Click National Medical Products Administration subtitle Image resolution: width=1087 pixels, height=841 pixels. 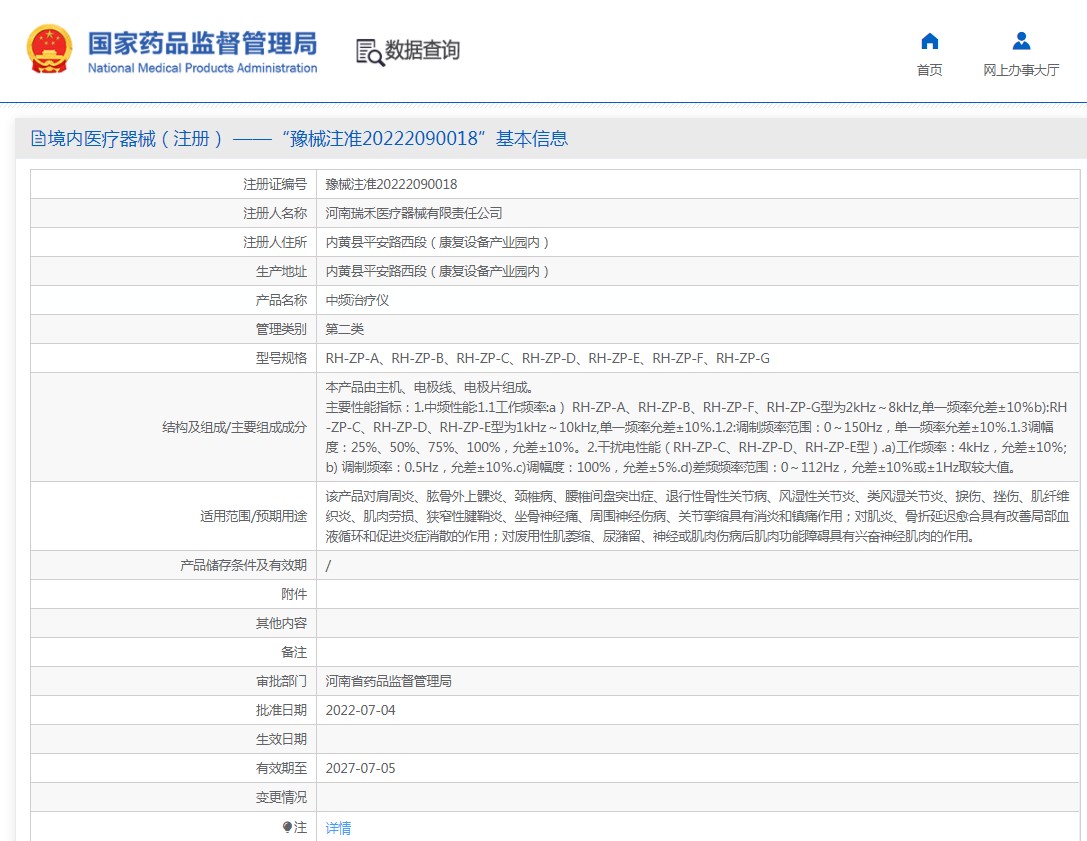click(202, 68)
